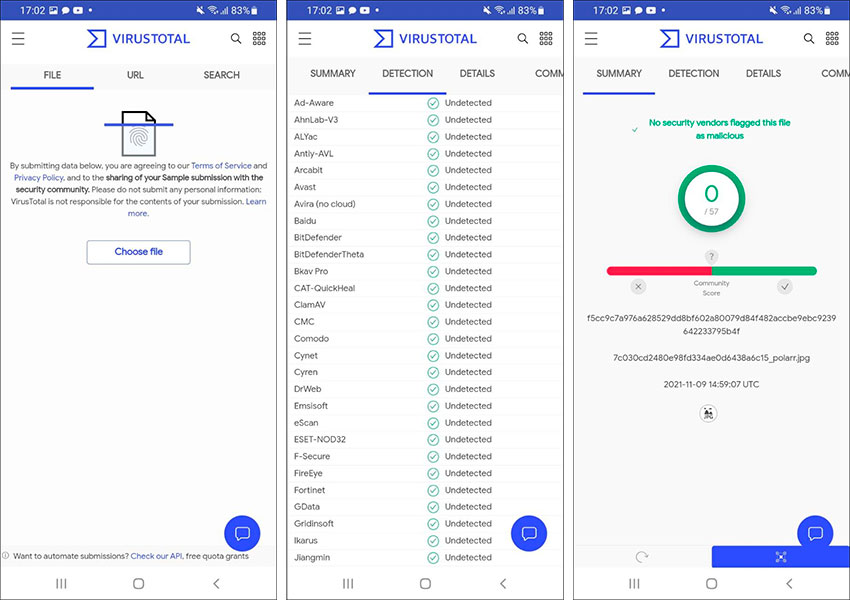Open hamburger menu on the file upload screen
This screenshot has height=600, width=850.
click(18, 39)
